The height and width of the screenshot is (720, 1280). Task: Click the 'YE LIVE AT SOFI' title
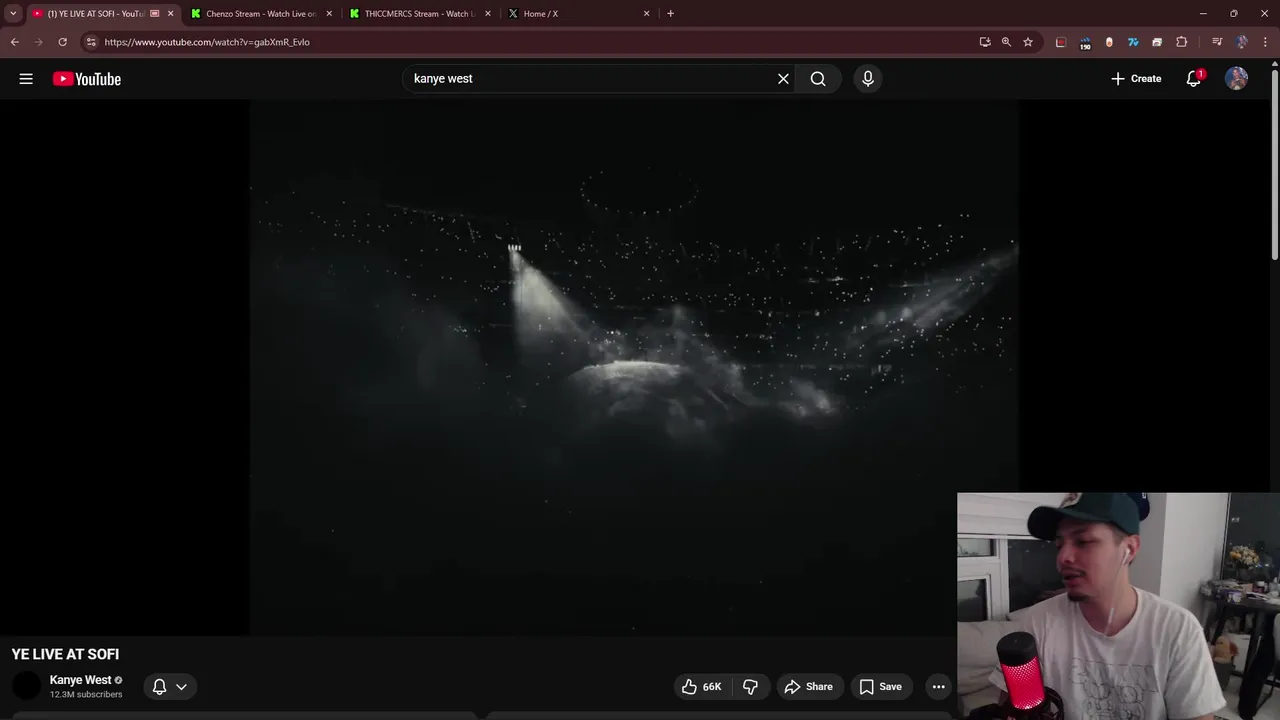click(65, 654)
